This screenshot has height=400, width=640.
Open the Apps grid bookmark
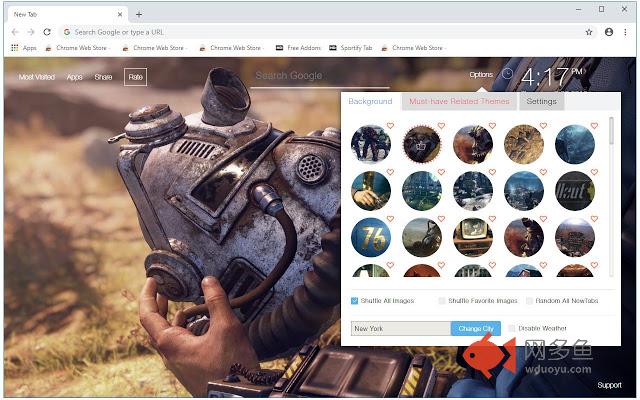tap(24, 48)
